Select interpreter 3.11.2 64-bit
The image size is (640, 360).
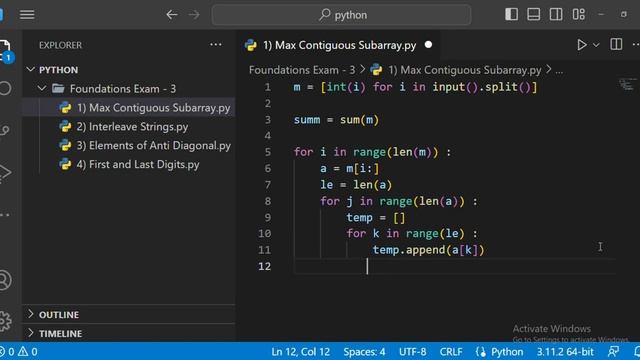pyautogui.click(x=565, y=351)
